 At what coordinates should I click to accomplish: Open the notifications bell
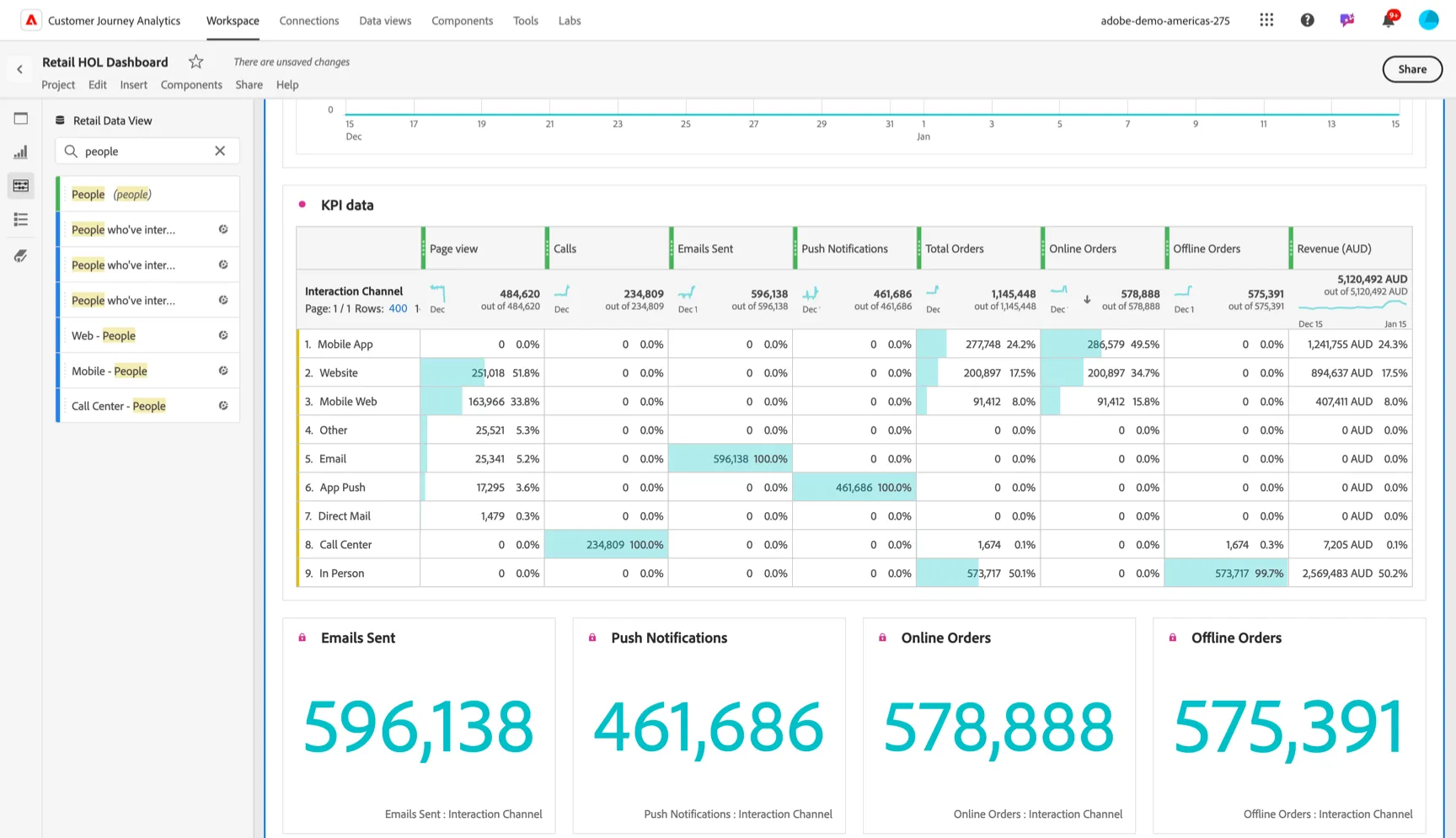(1389, 19)
